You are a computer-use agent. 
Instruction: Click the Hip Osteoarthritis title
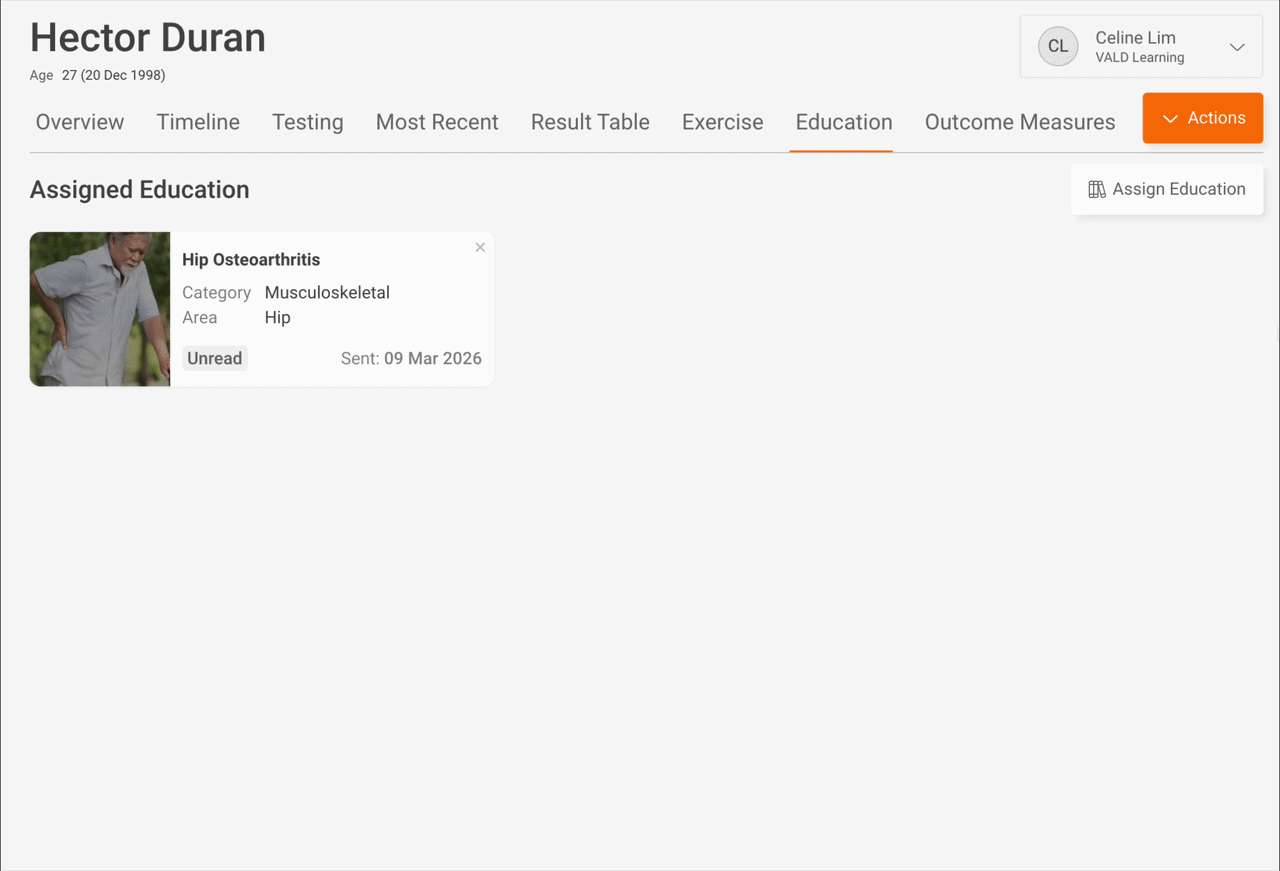point(251,259)
